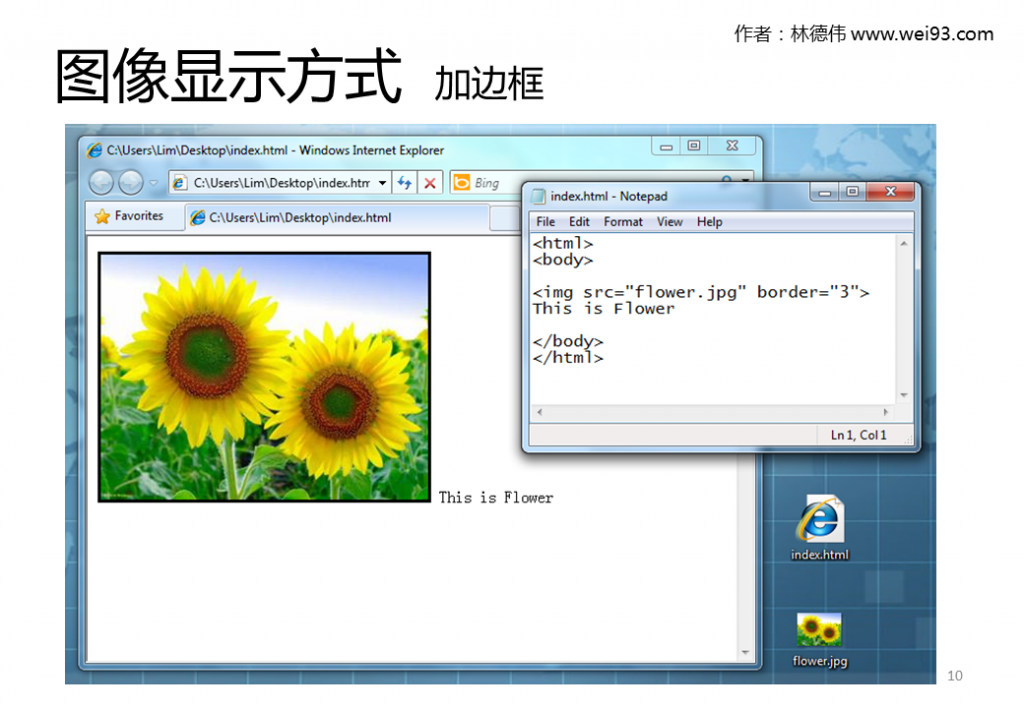Click the right arrow of Notepad's horizontal scrollbar
1024x708 pixels.
[886, 412]
